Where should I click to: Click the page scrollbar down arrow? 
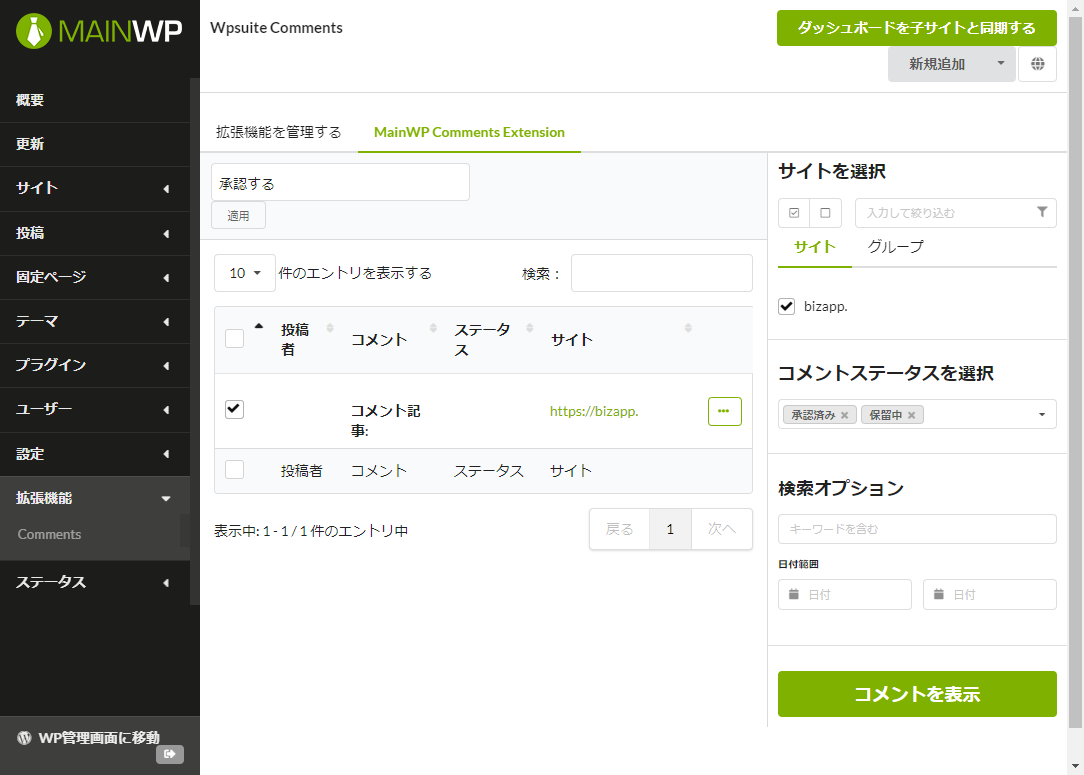(x=1076, y=767)
